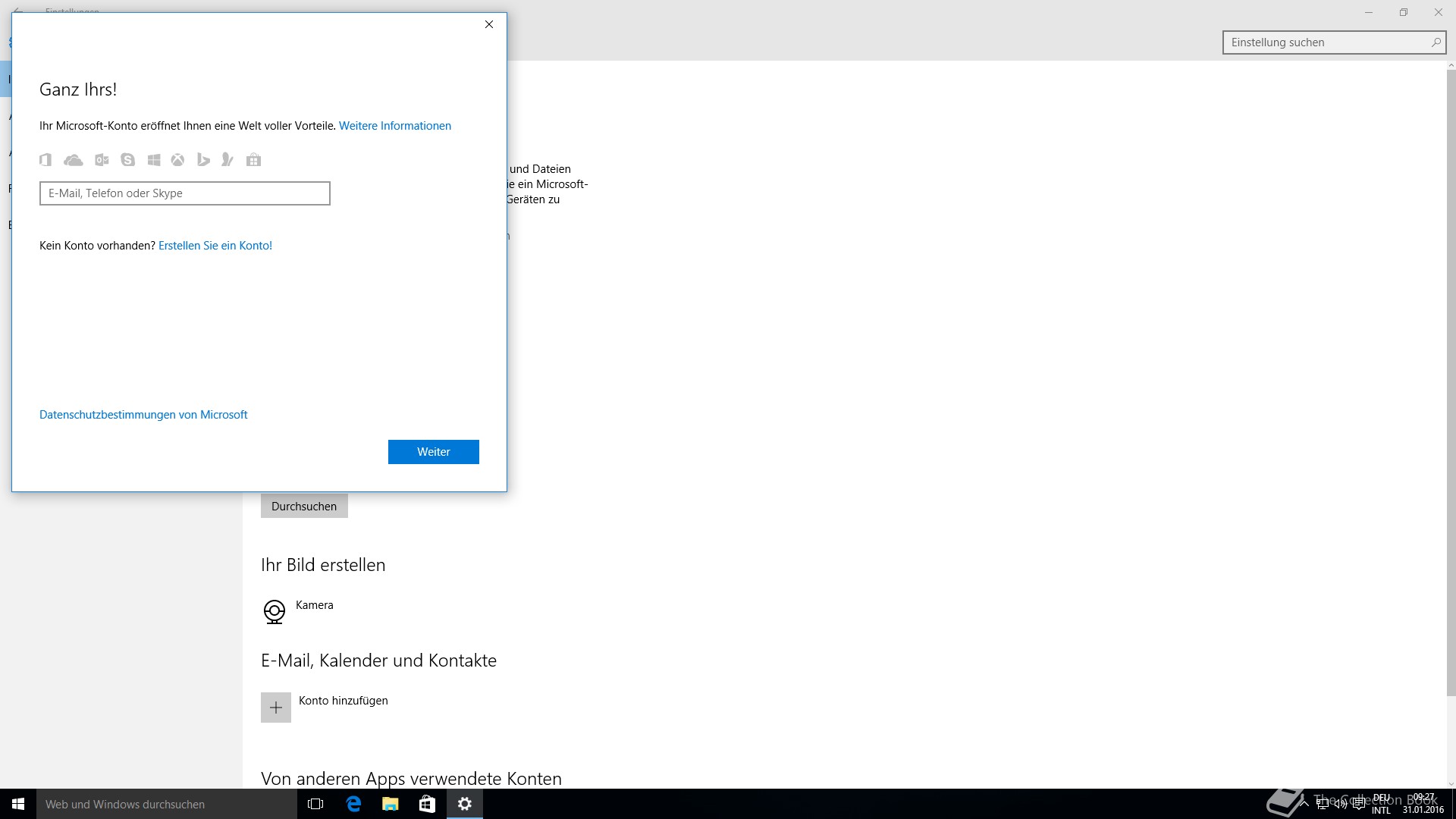Viewport: 1456px width, 819px height.
Task: Click the Weiter button
Action: coord(434,452)
